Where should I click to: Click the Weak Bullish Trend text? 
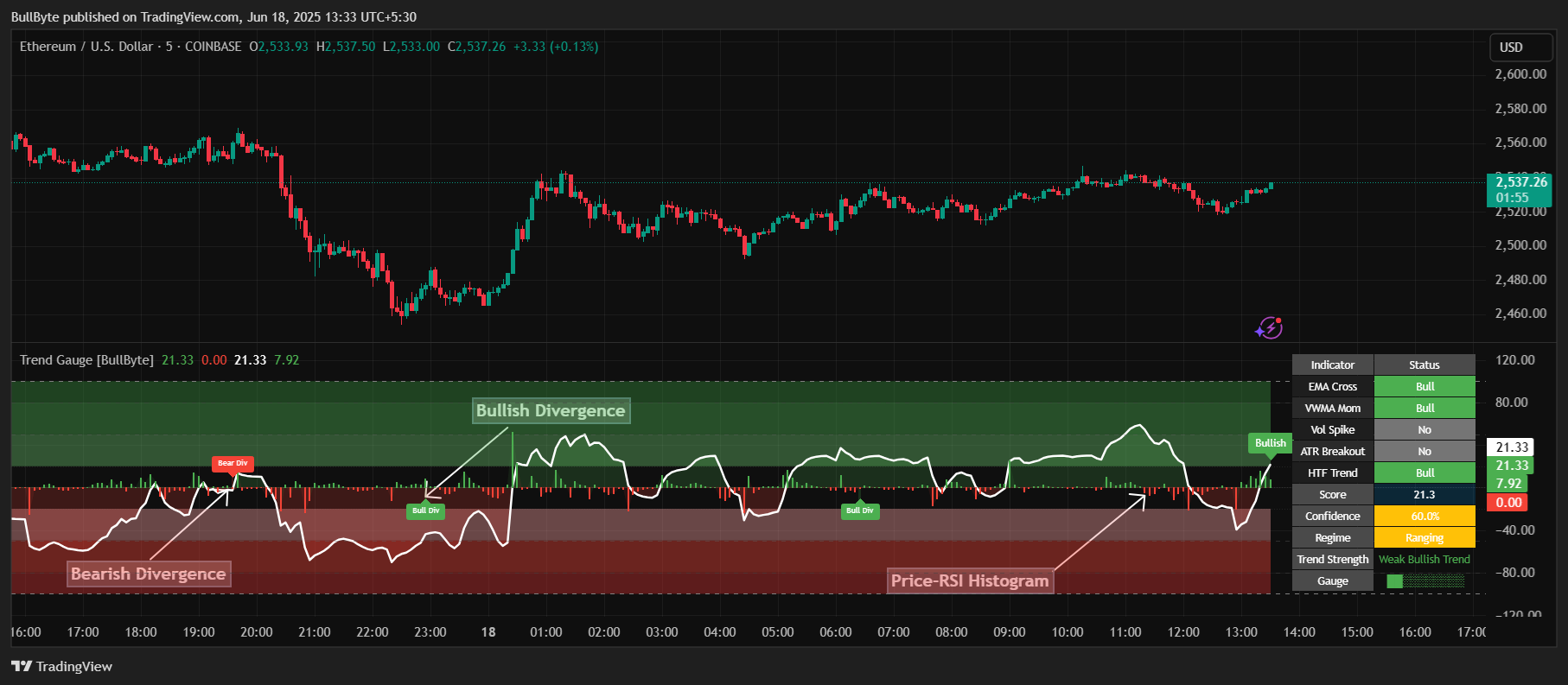click(1425, 560)
